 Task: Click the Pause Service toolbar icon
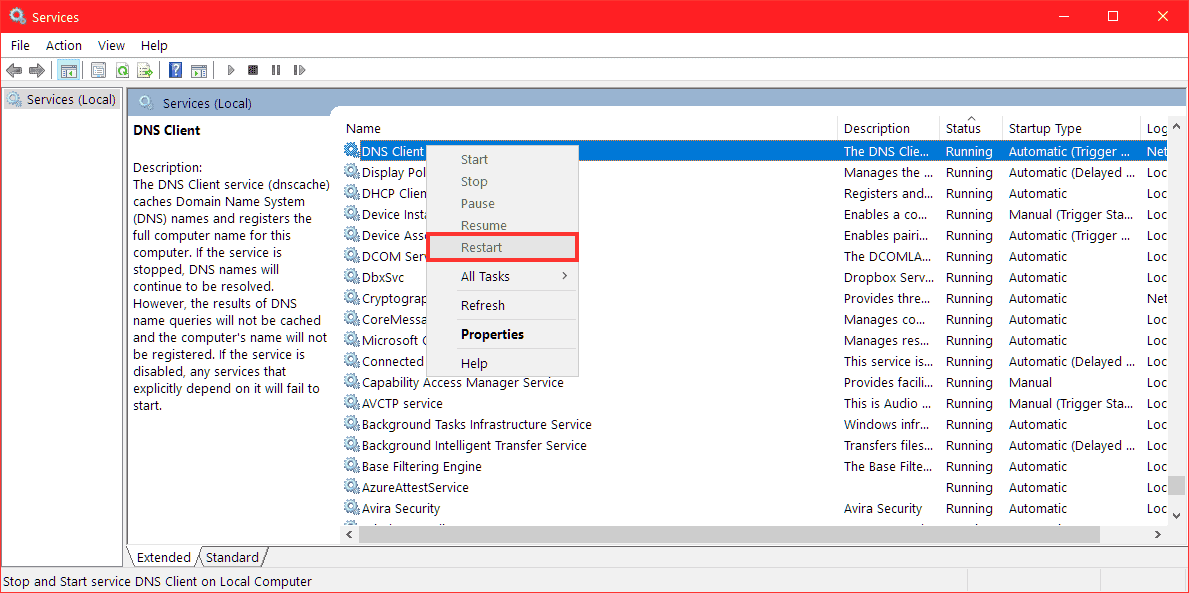pyautogui.click(x=275, y=69)
